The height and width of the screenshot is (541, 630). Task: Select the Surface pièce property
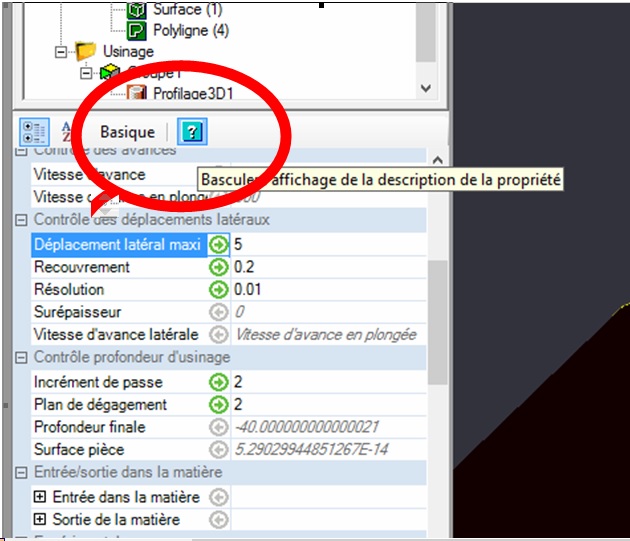click(x=119, y=450)
